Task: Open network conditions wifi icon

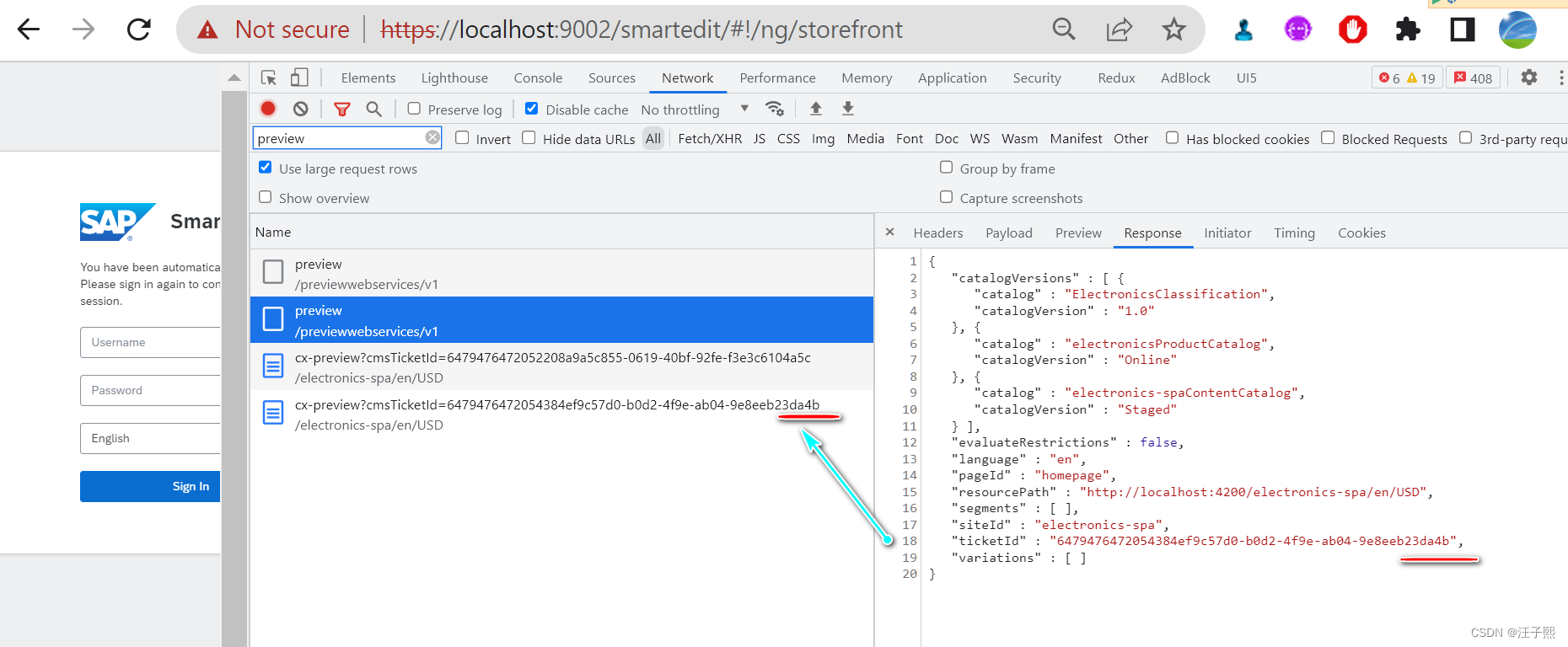Action: click(775, 109)
